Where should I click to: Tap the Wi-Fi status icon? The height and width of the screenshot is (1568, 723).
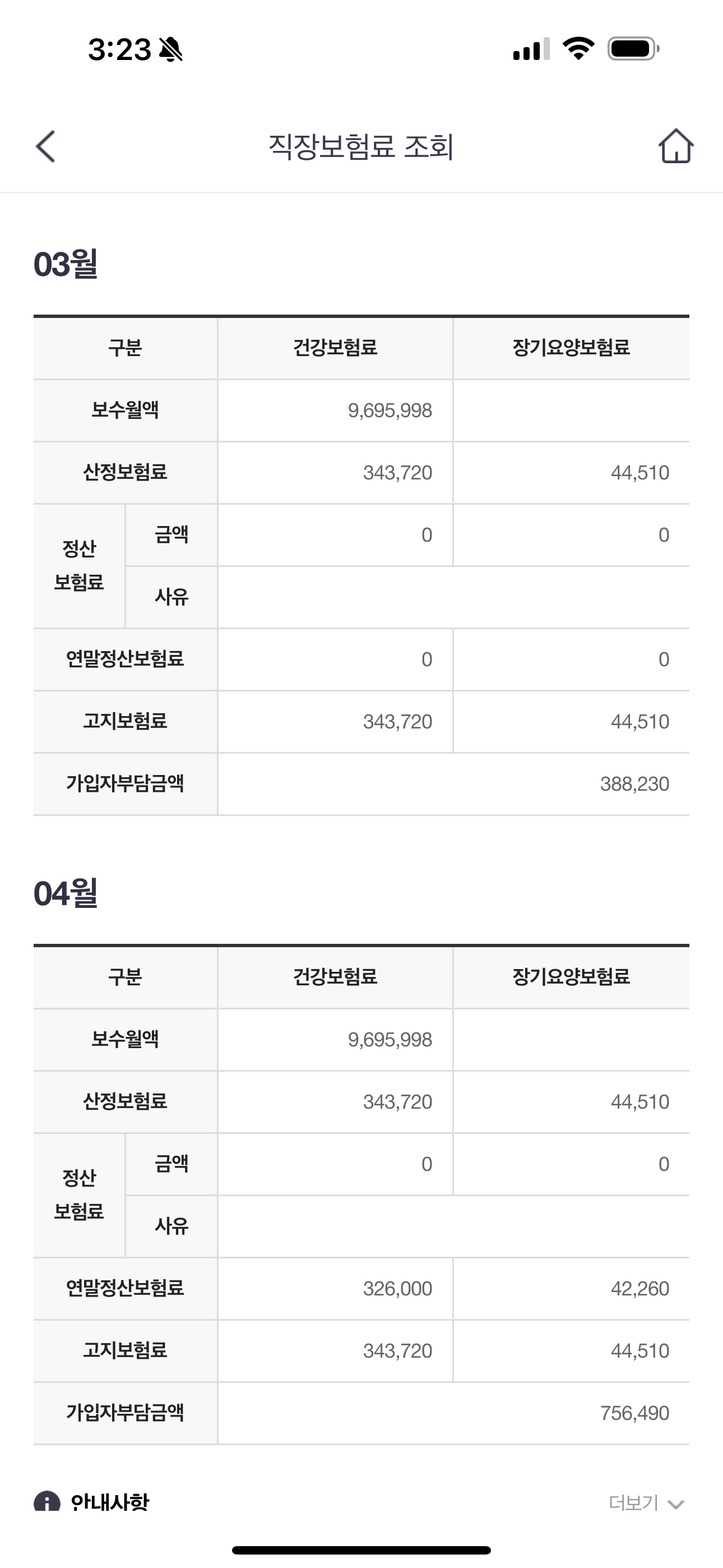coord(578,48)
